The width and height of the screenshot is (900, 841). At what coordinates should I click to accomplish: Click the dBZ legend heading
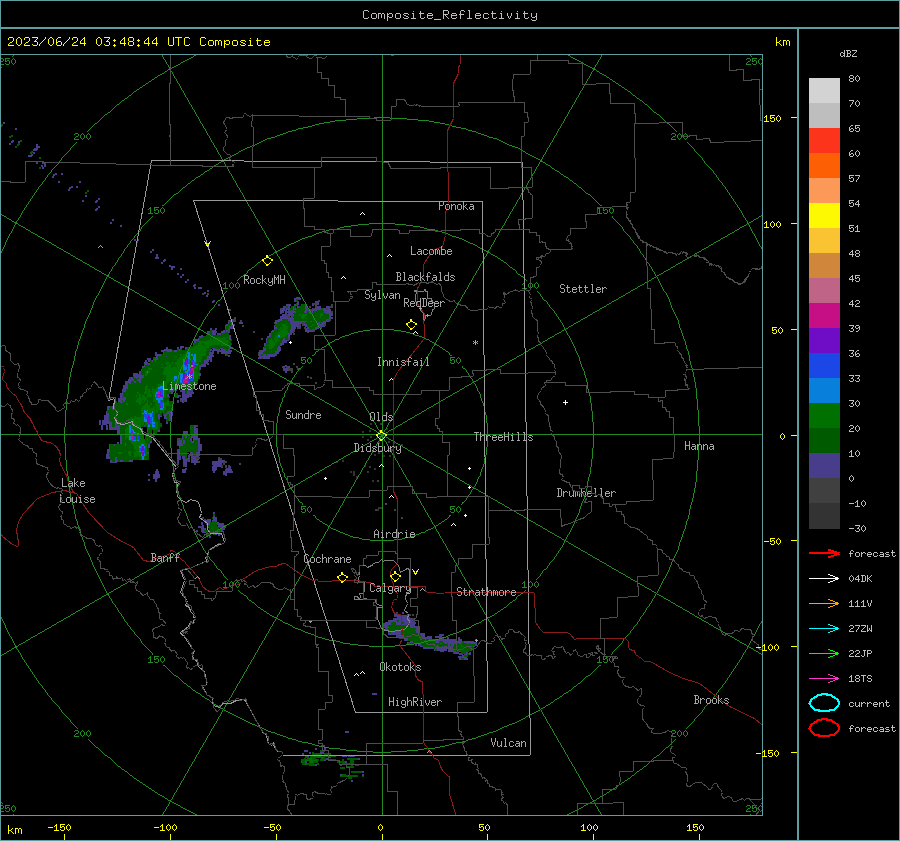pos(848,53)
